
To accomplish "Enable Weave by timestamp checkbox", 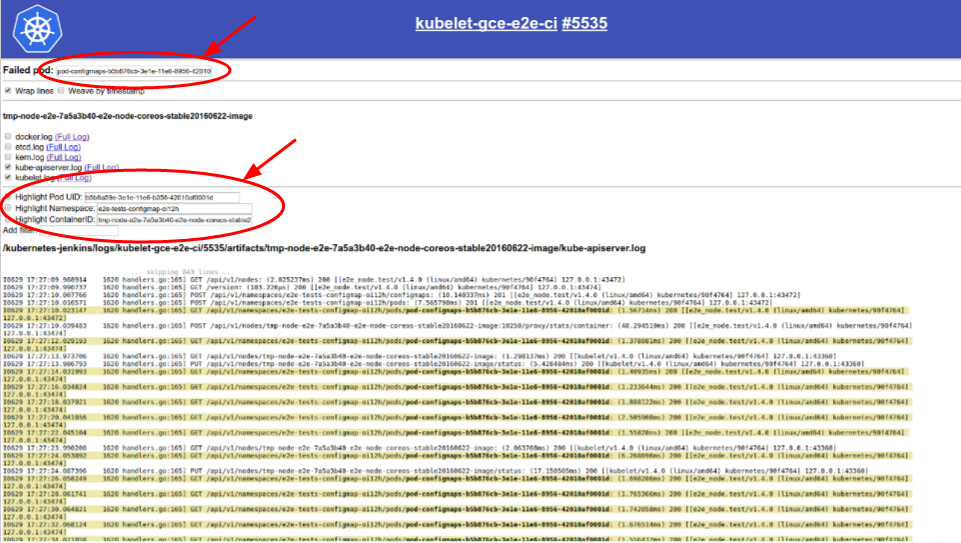I will pos(61,91).
